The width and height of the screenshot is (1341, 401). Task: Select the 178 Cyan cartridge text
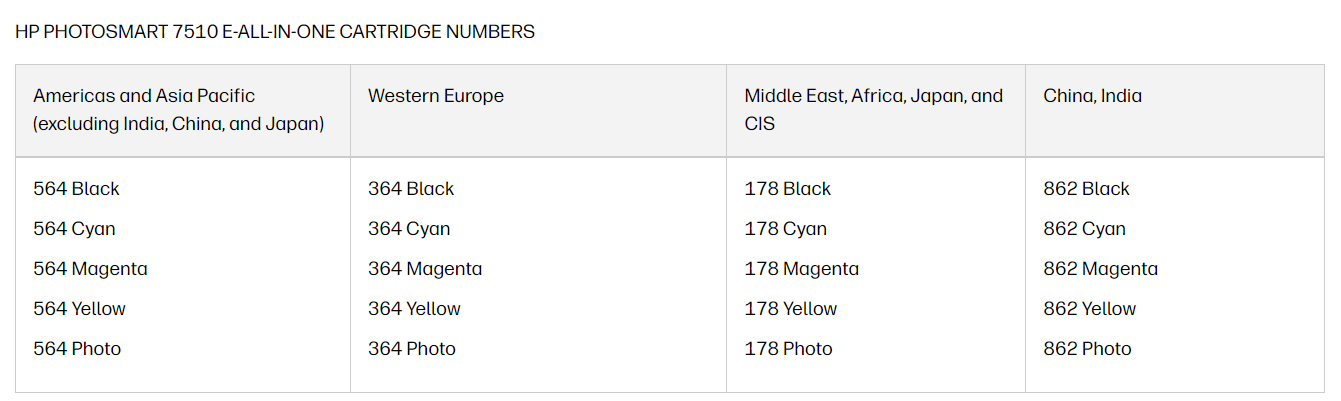click(x=785, y=229)
